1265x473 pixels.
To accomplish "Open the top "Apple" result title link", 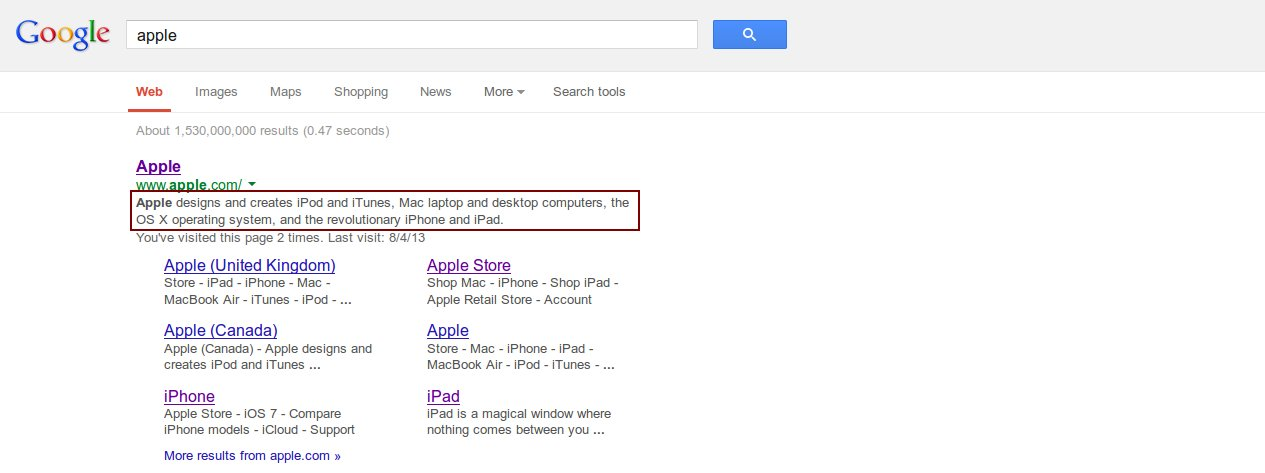I will 158,166.
